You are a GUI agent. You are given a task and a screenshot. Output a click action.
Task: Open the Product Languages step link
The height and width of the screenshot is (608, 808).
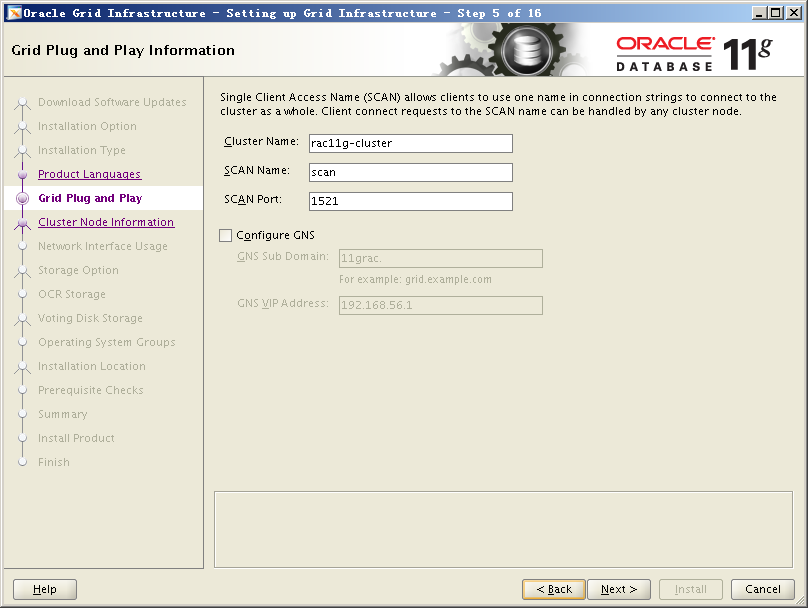pyautogui.click(x=89, y=175)
